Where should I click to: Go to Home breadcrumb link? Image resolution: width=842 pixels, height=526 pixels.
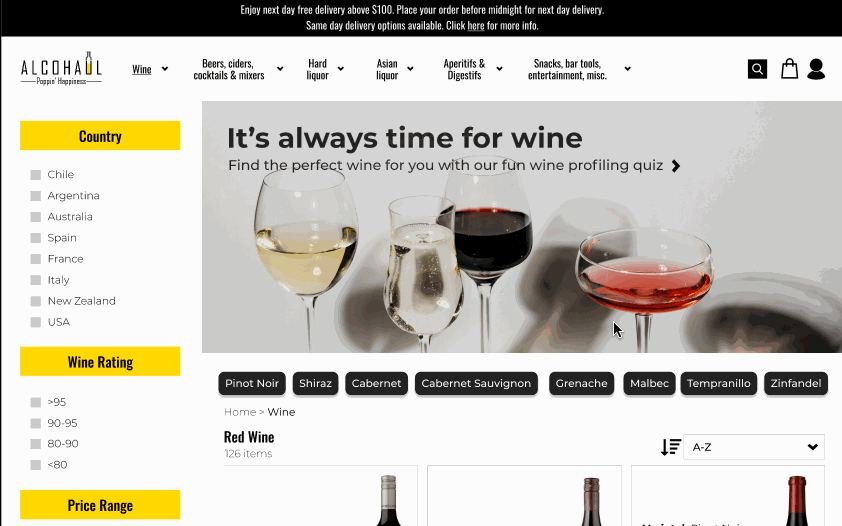(239, 412)
